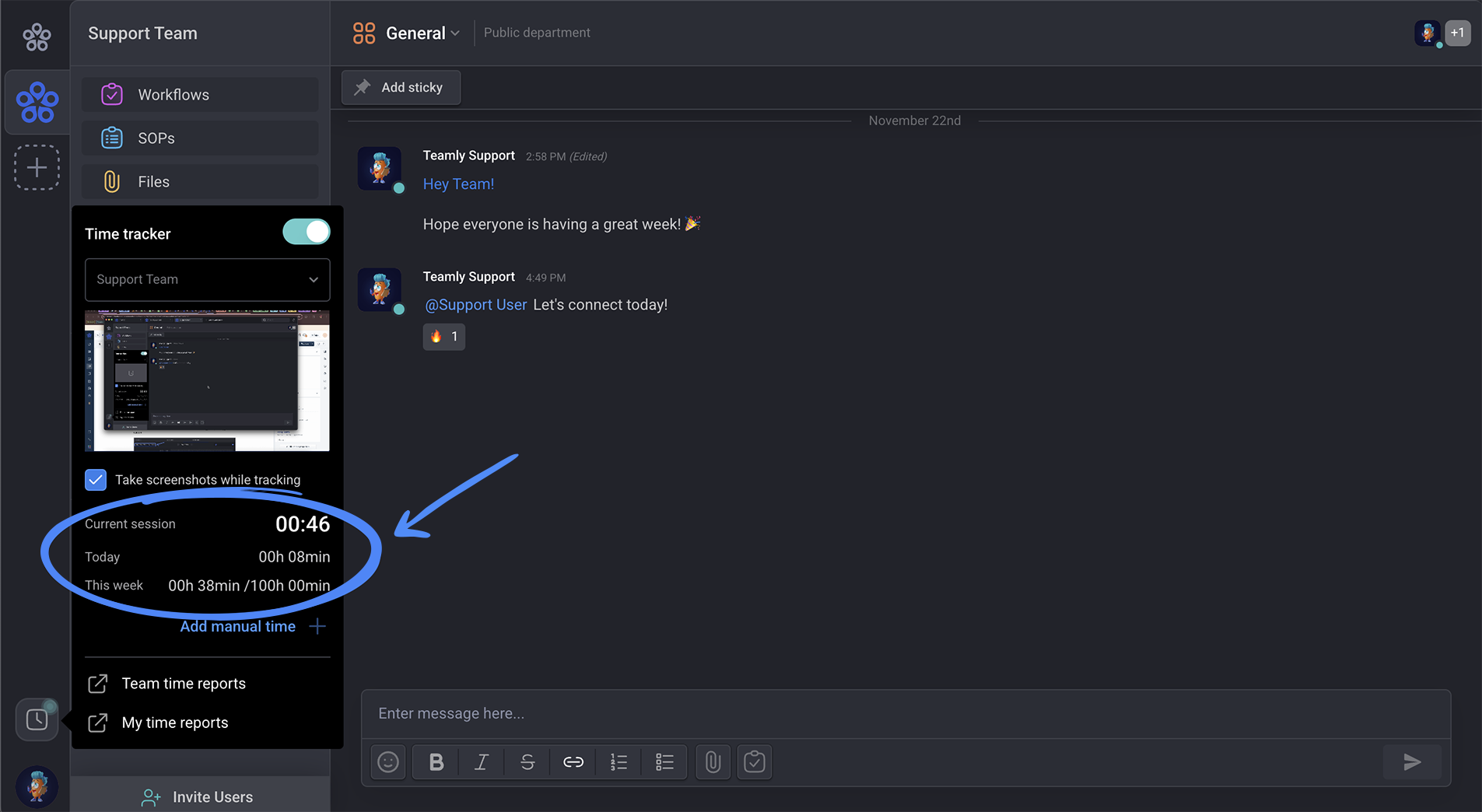This screenshot has width=1482, height=812.
Task: Click current session timer 00:46
Action: tap(303, 524)
